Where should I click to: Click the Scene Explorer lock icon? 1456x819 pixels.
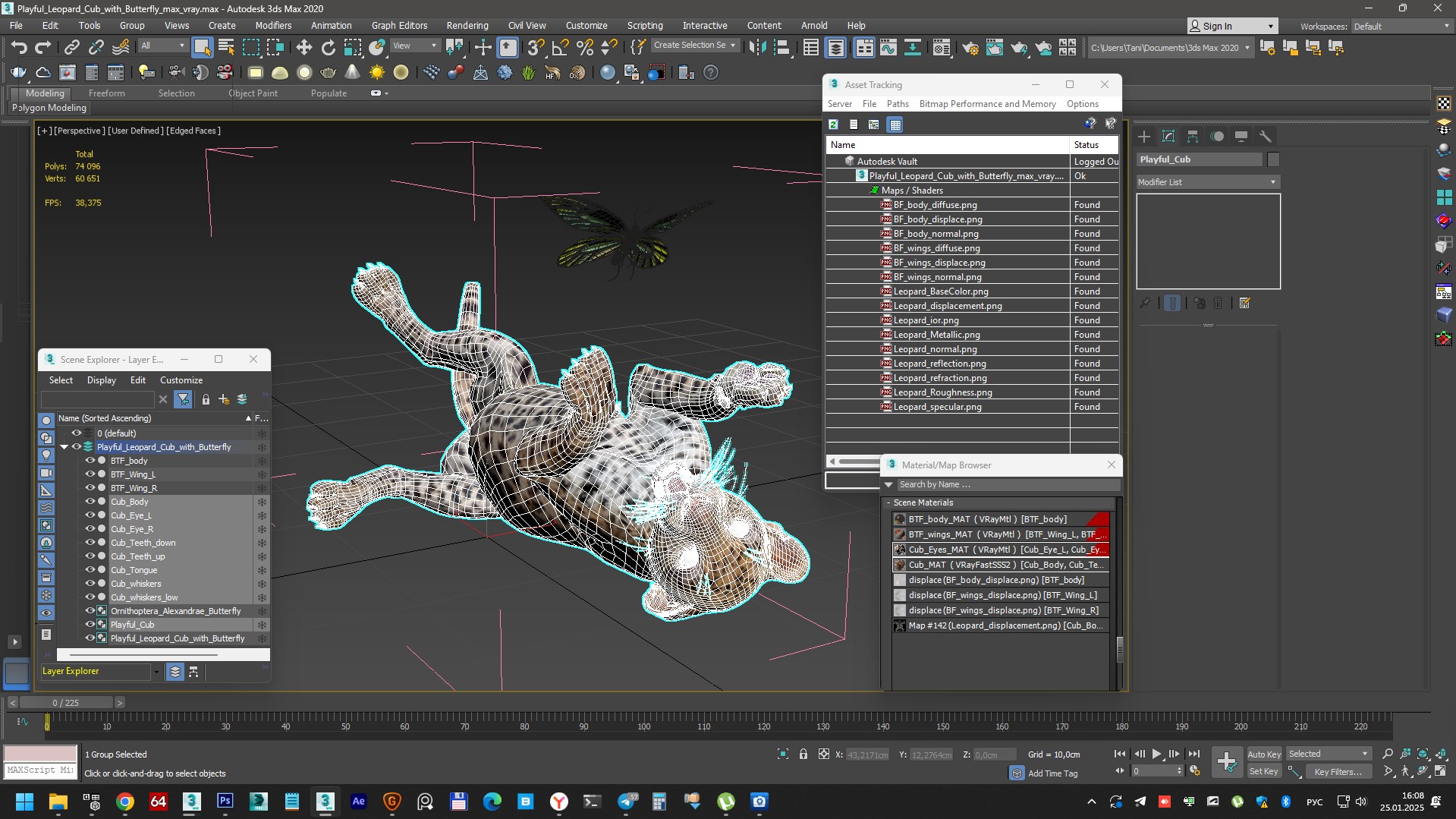206,399
